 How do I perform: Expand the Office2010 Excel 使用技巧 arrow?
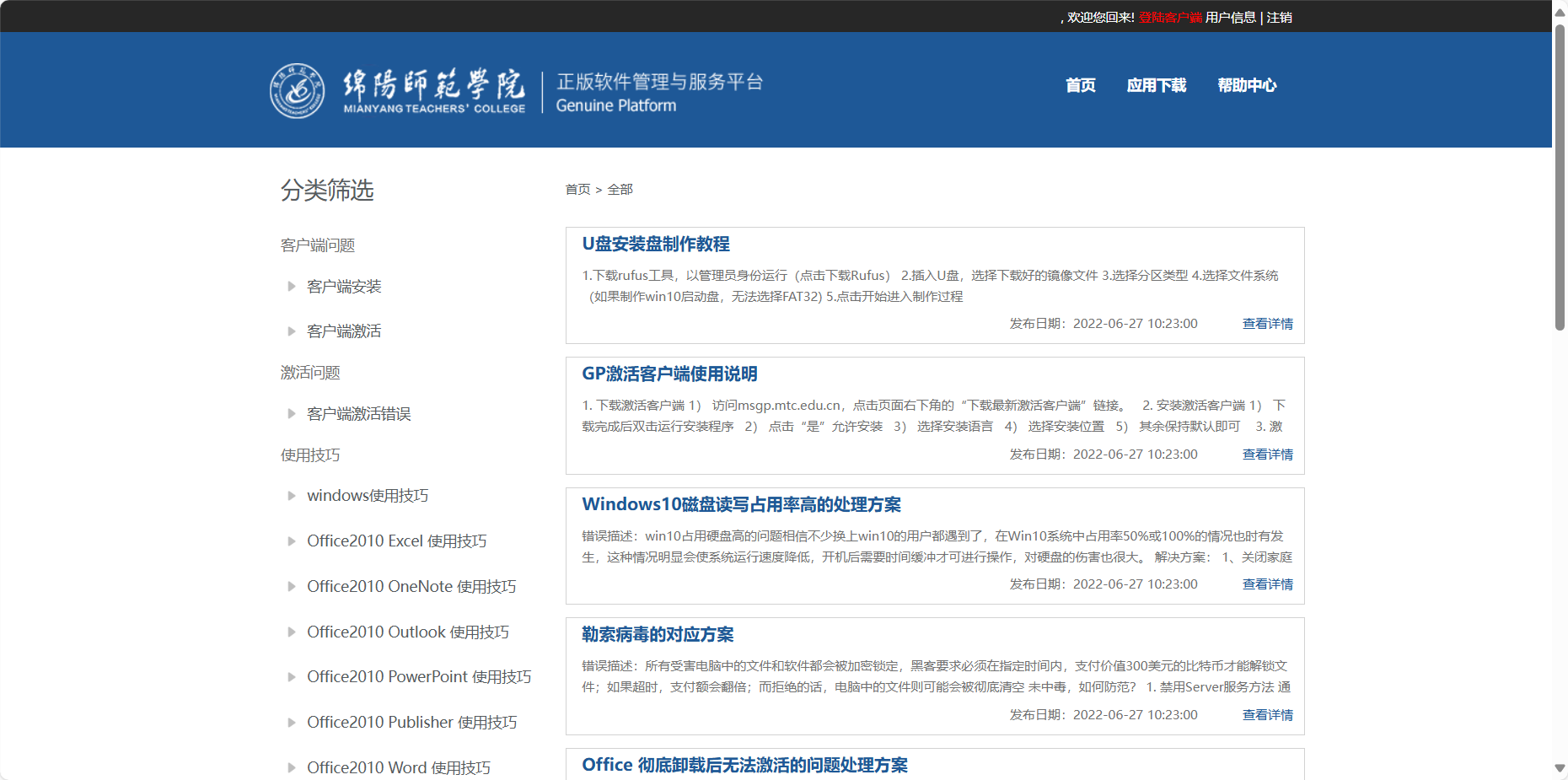coord(292,541)
